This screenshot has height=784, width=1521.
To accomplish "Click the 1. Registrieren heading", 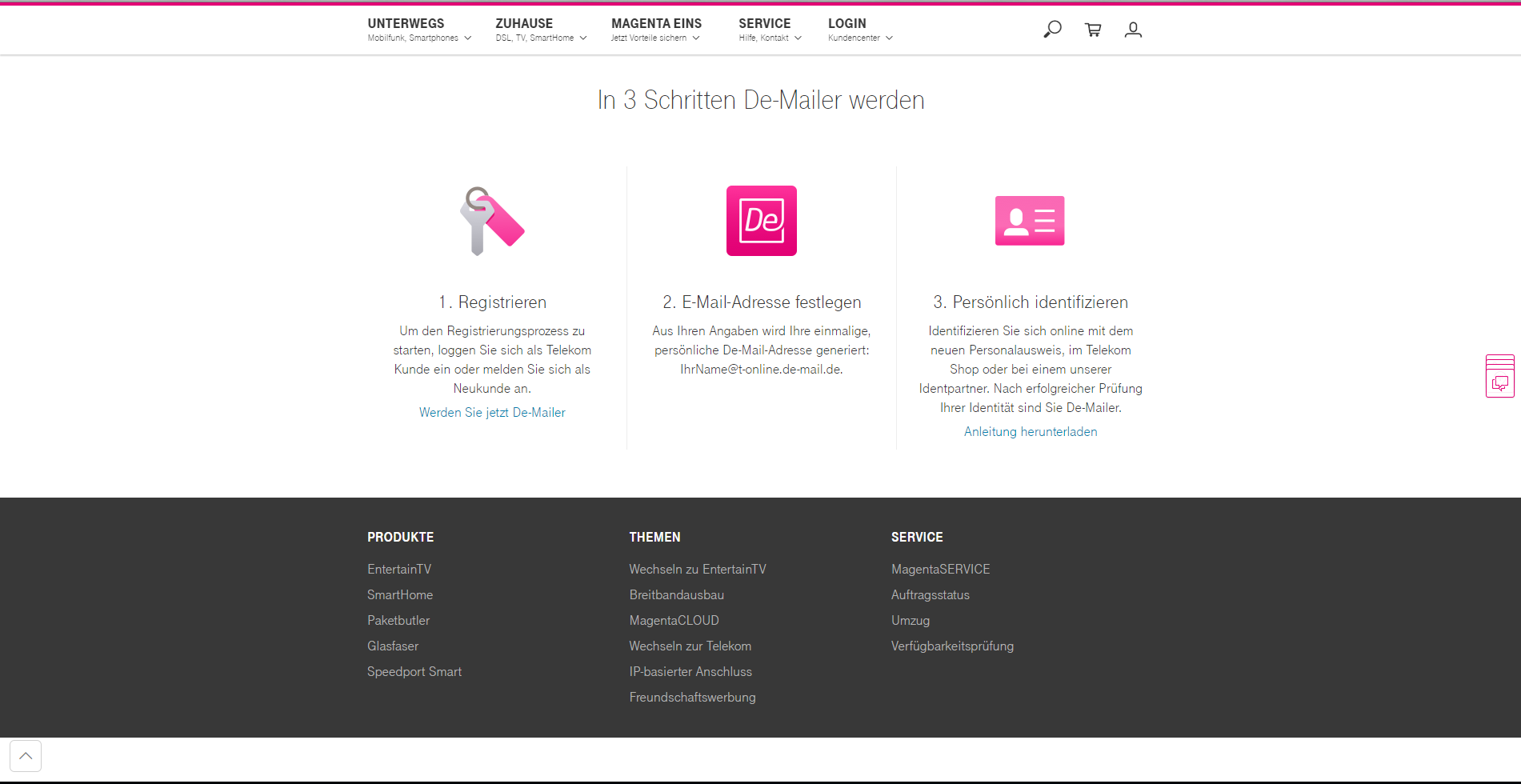I will tap(492, 302).
